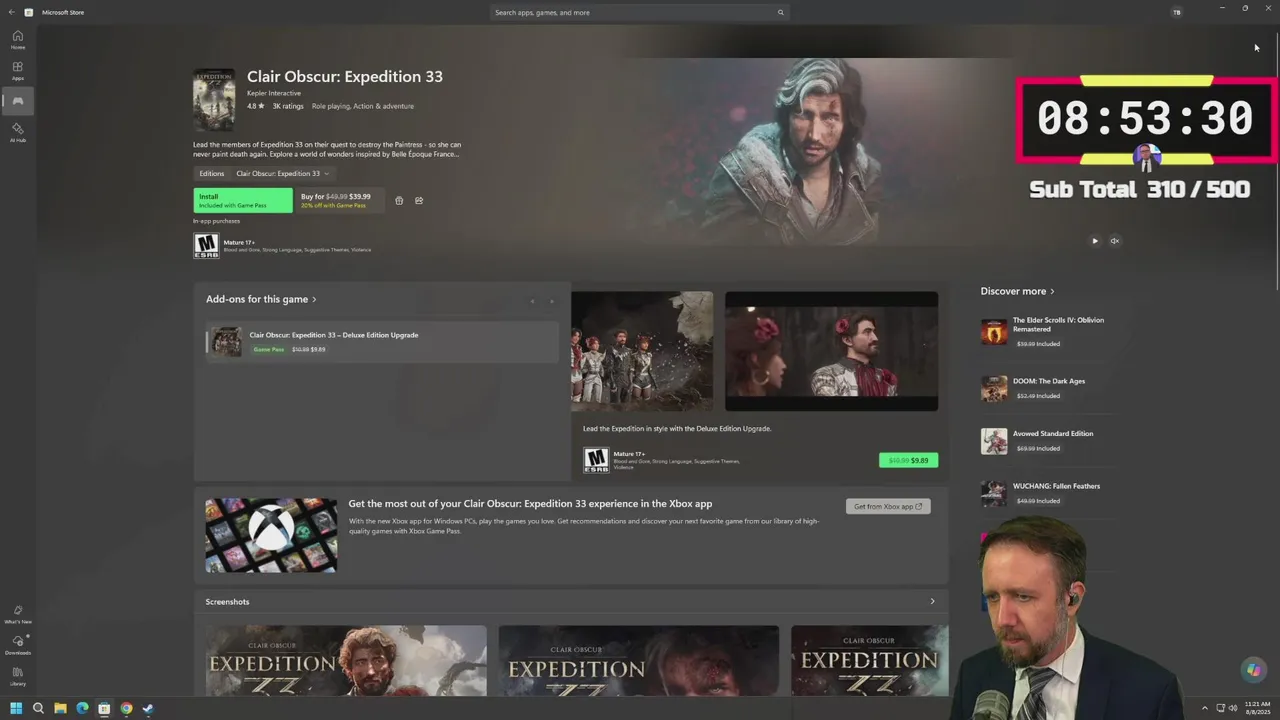
Task: Open Library in the sidebar
Action: click(17, 676)
